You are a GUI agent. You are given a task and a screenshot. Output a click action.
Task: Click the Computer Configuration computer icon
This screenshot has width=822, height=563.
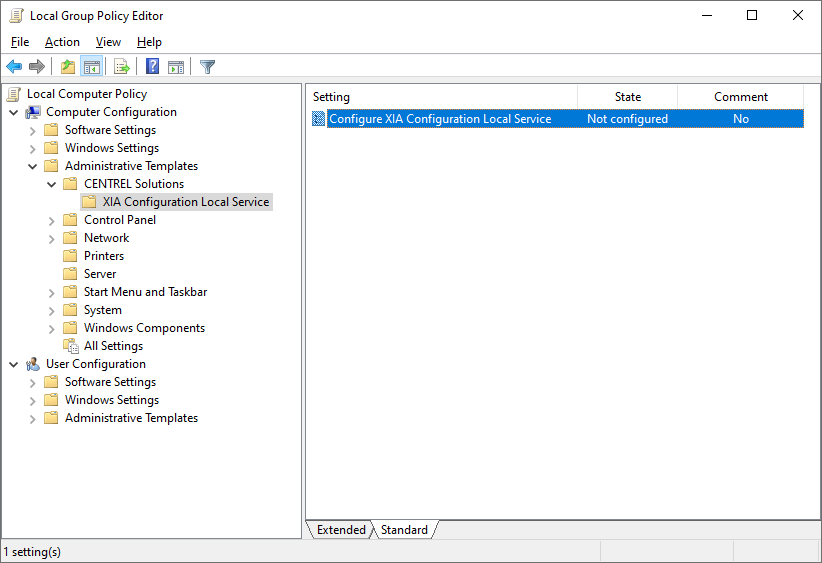pyautogui.click(x=33, y=112)
